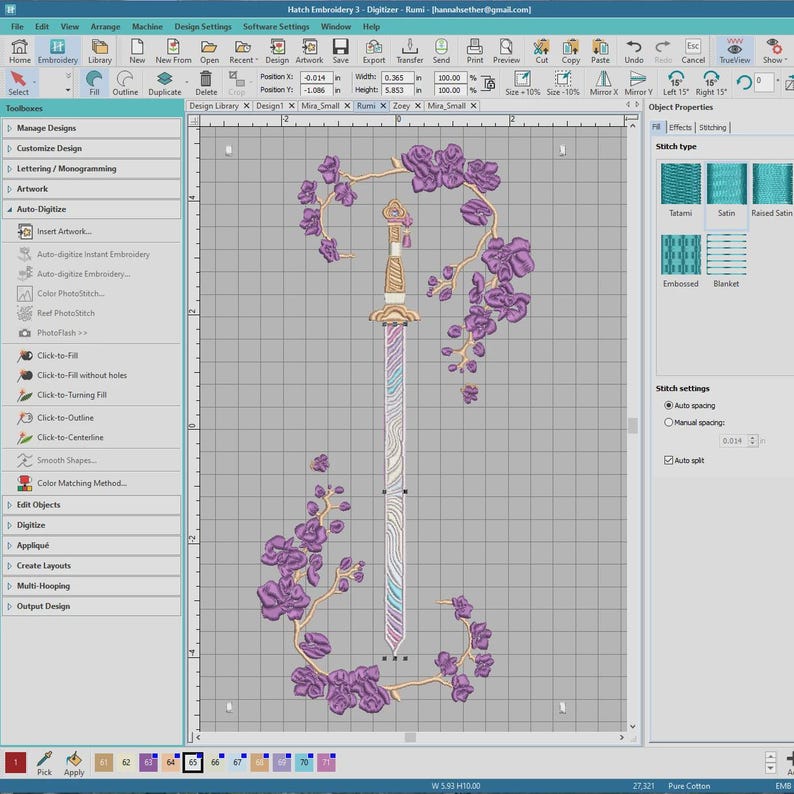Pick a color with the Pick eyedropper
Viewport: 794px width, 794px height.
tap(44, 763)
